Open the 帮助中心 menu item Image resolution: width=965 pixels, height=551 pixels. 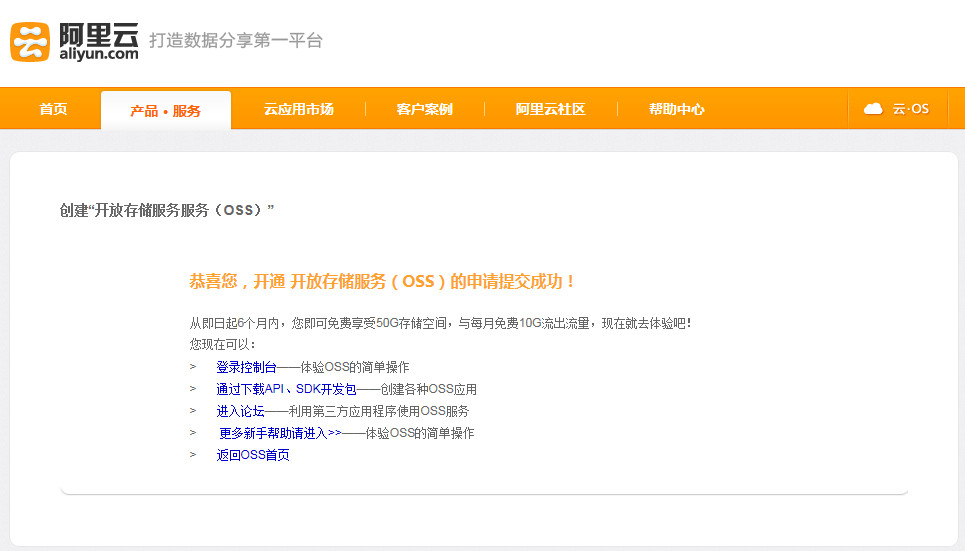[676, 109]
